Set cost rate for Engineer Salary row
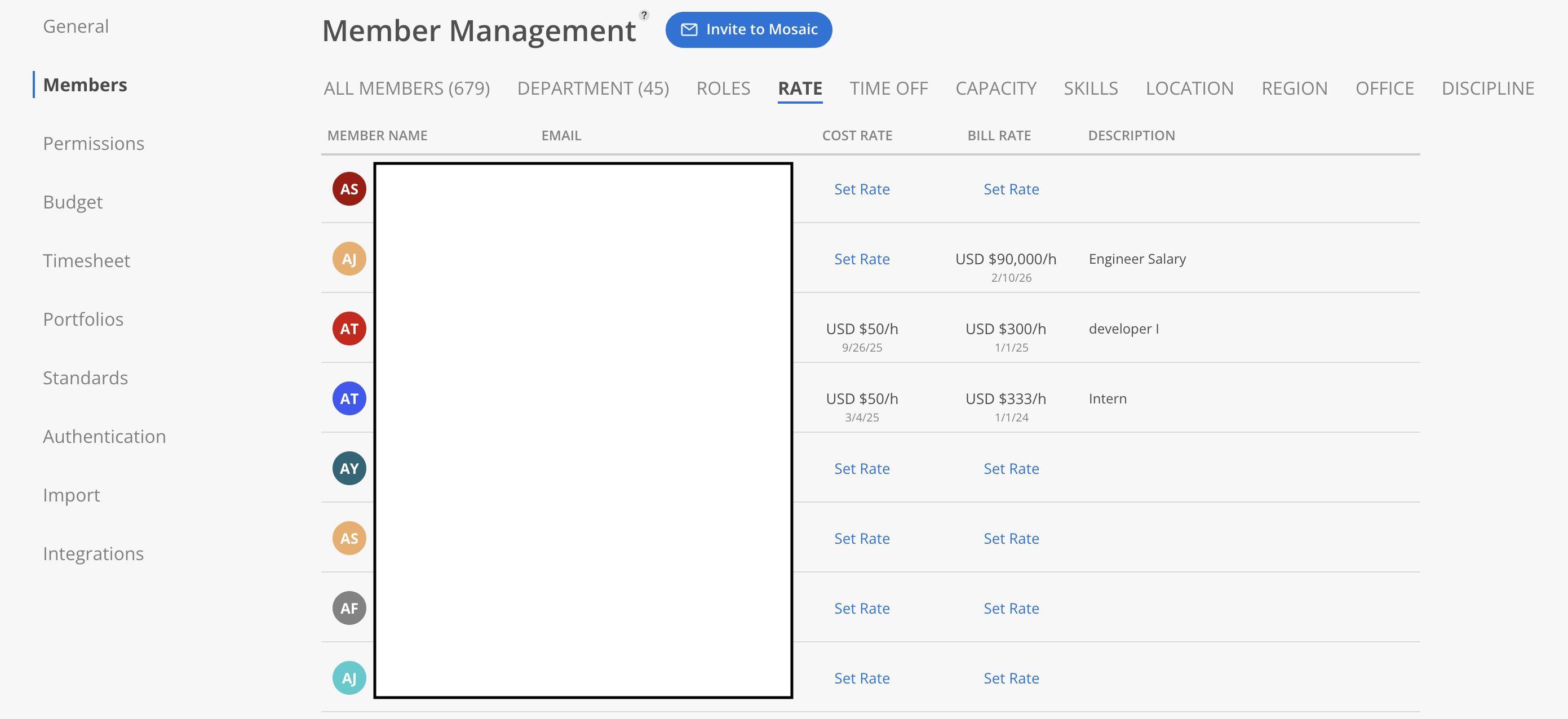 coord(861,259)
